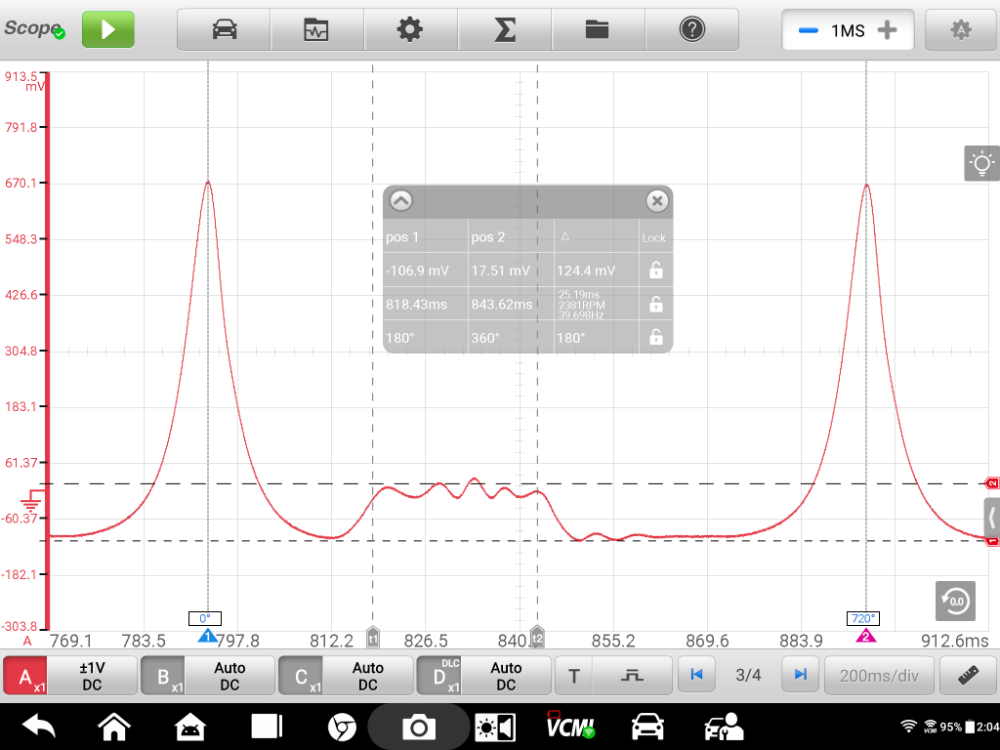Reset zoom with the 0.0 icon

pos(955,600)
